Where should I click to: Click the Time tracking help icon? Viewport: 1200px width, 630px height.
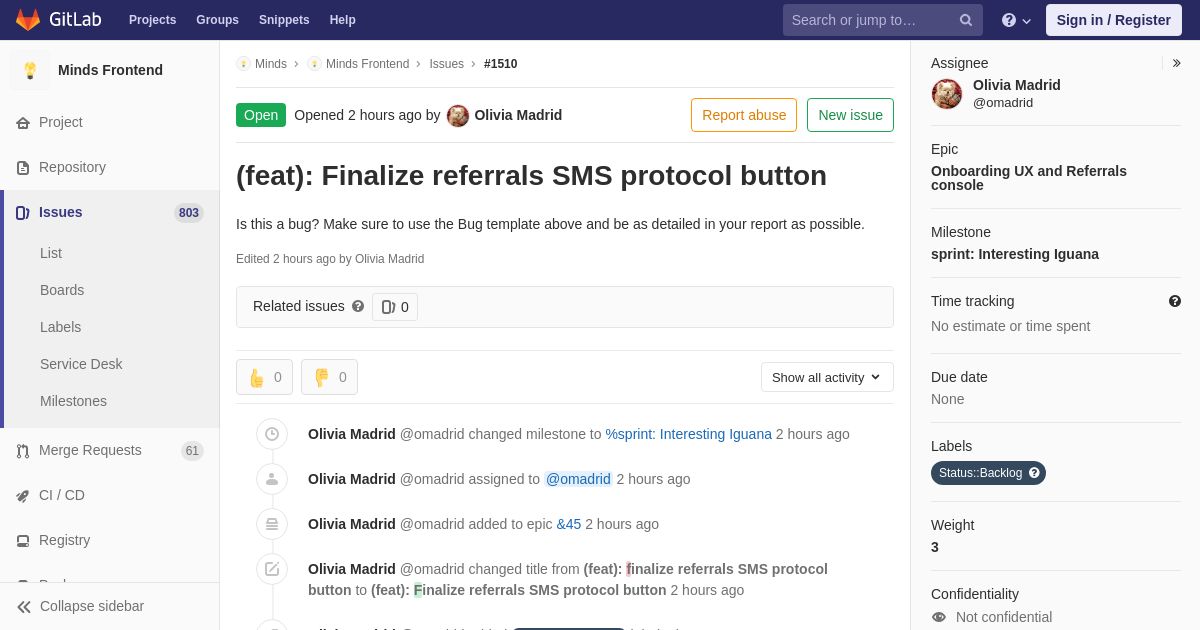click(1175, 301)
